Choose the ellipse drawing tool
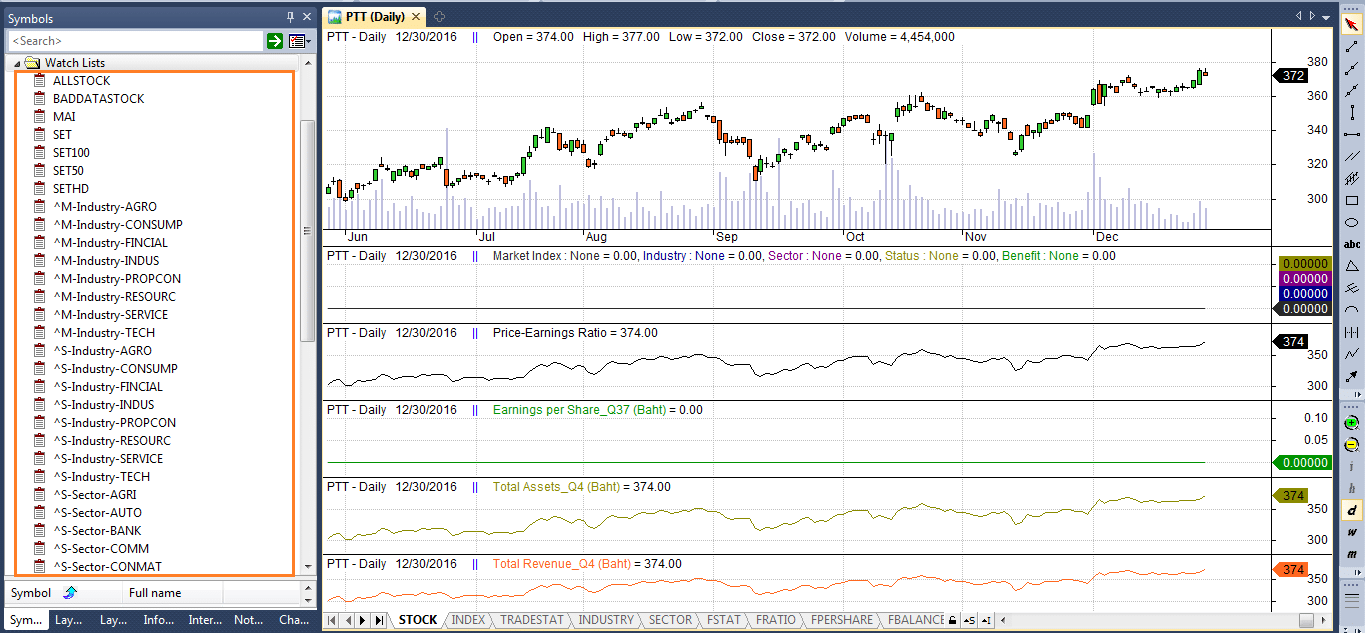 (x=1352, y=223)
